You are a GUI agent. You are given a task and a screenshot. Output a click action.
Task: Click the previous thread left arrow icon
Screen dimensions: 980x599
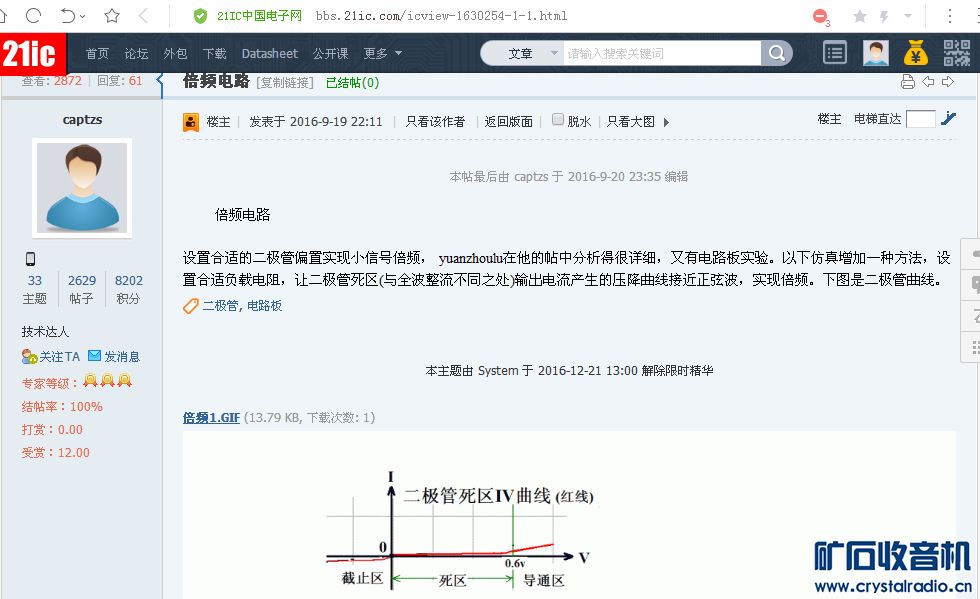click(928, 82)
